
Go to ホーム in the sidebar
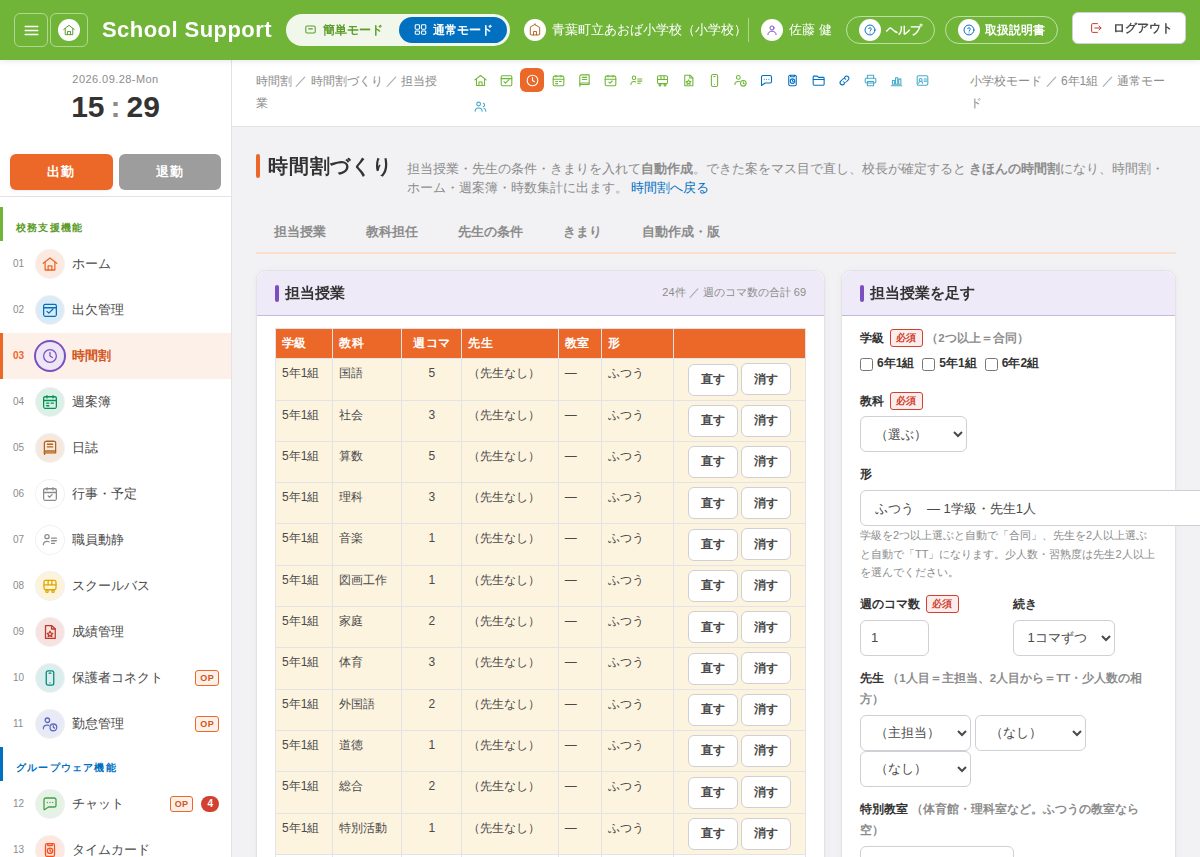[116, 264]
